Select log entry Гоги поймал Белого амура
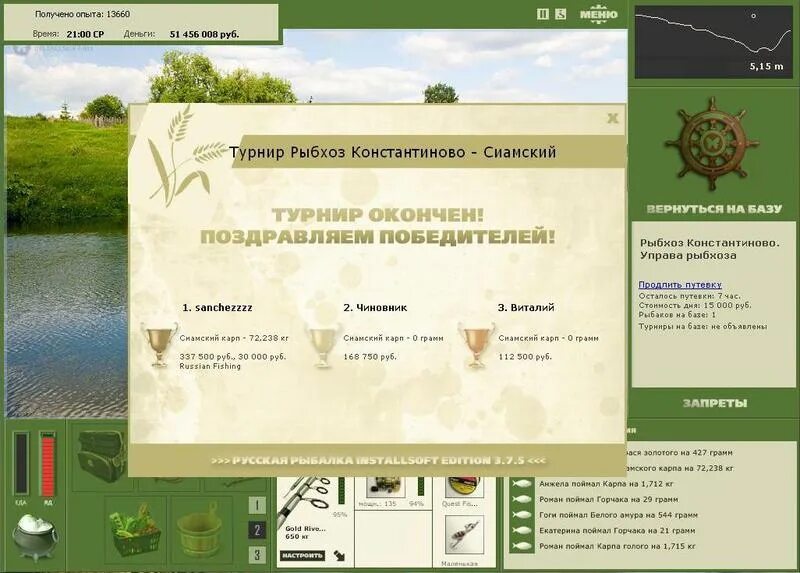This screenshot has height=573, width=800. (618, 515)
